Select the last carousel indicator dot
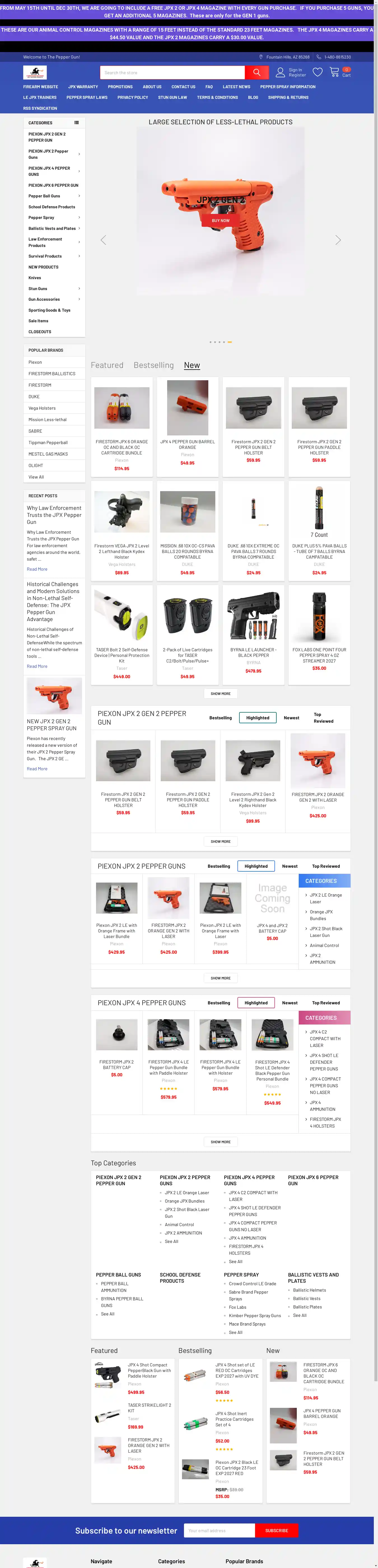This screenshot has height=1568, width=378. (x=230, y=342)
